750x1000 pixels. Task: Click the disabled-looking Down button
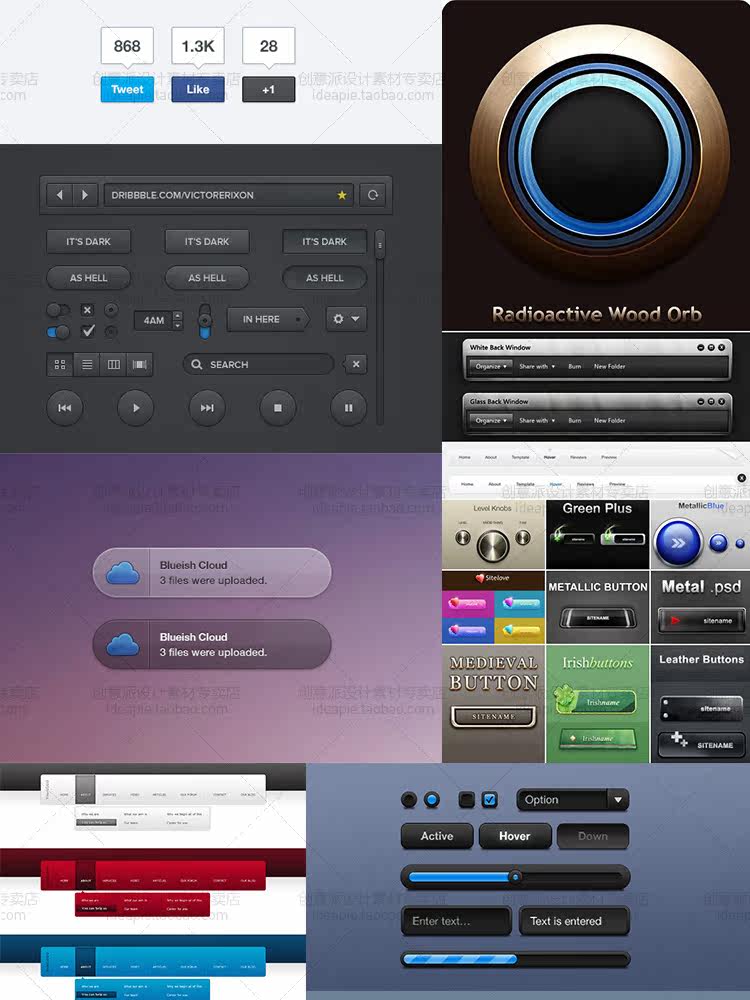[x=592, y=836]
